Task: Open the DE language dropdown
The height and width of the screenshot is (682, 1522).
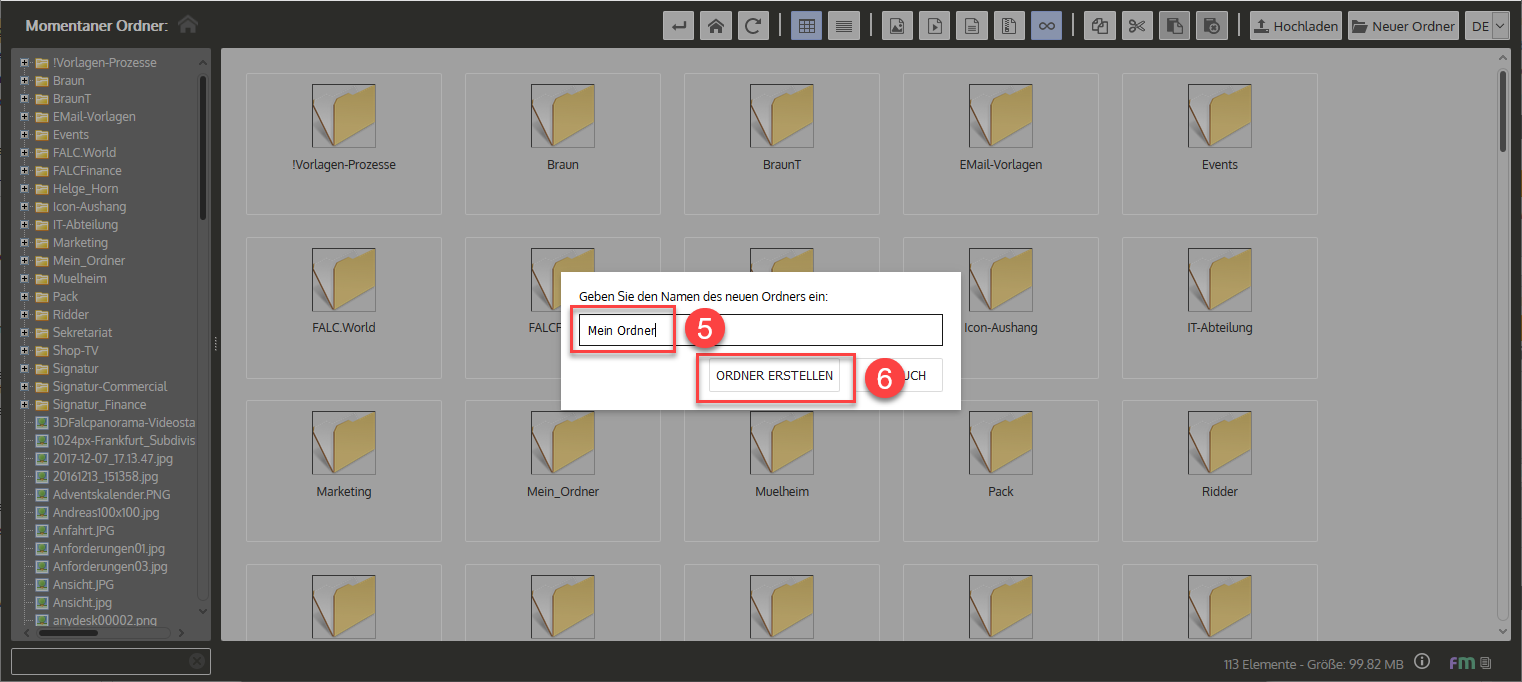Action: [x=1488, y=26]
